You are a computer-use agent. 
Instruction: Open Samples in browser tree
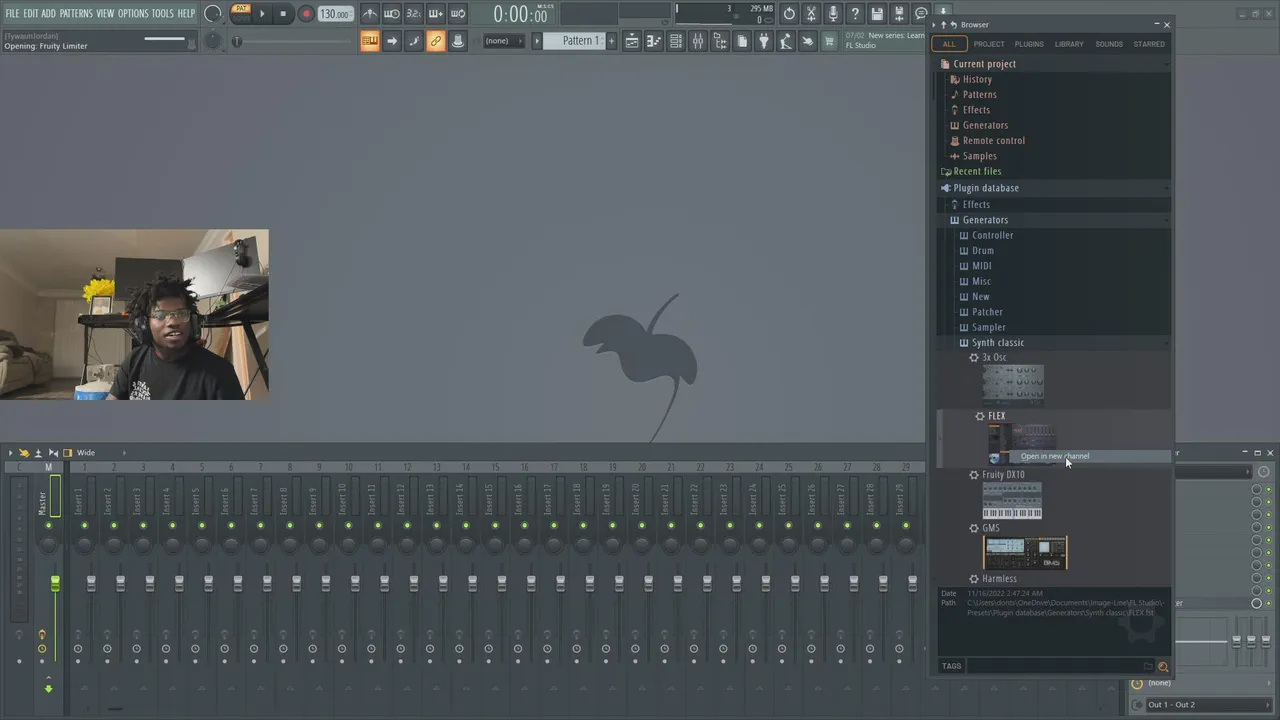pyautogui.click(x=979, y=156)
